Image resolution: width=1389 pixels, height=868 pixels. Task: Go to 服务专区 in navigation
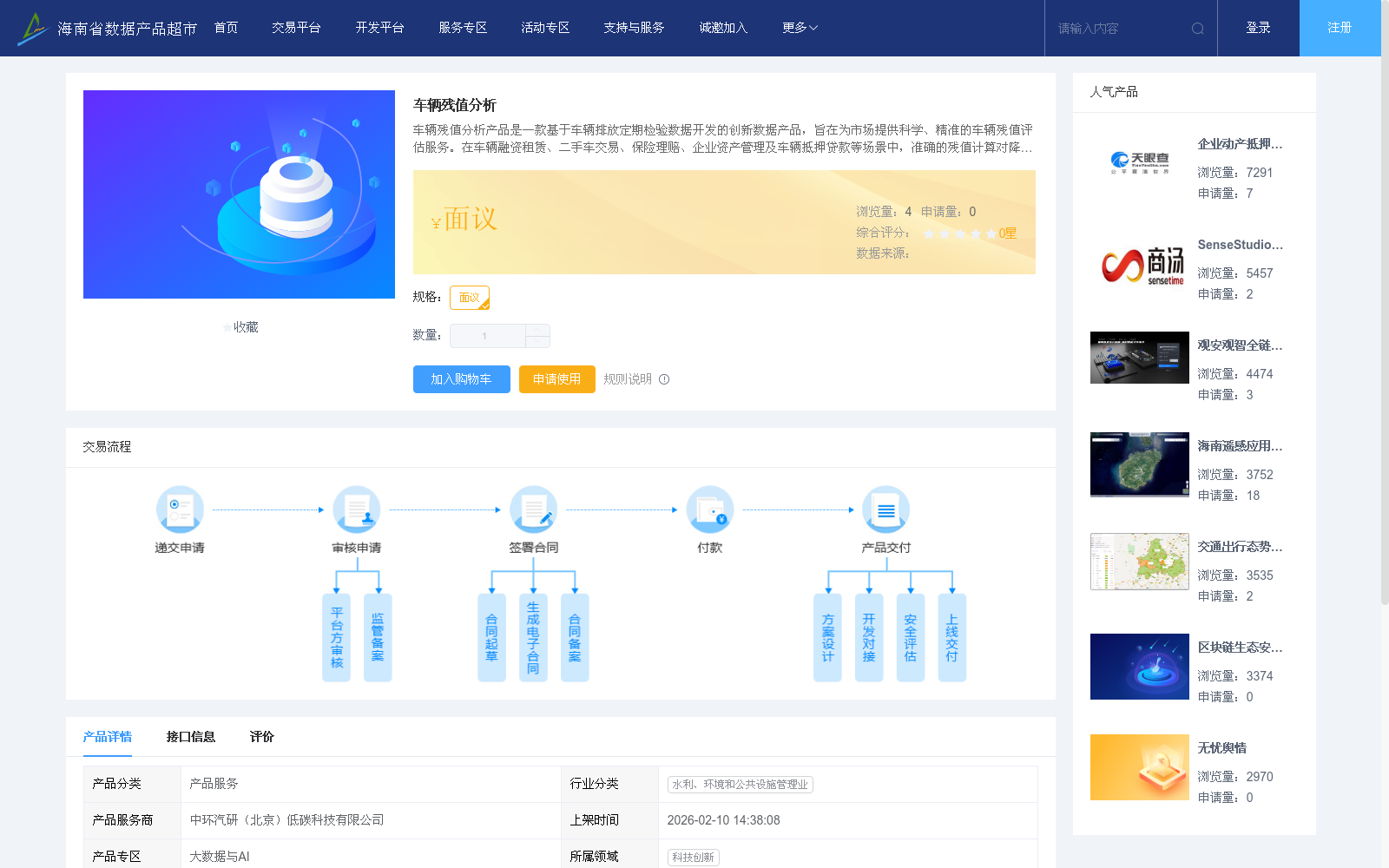463,28
